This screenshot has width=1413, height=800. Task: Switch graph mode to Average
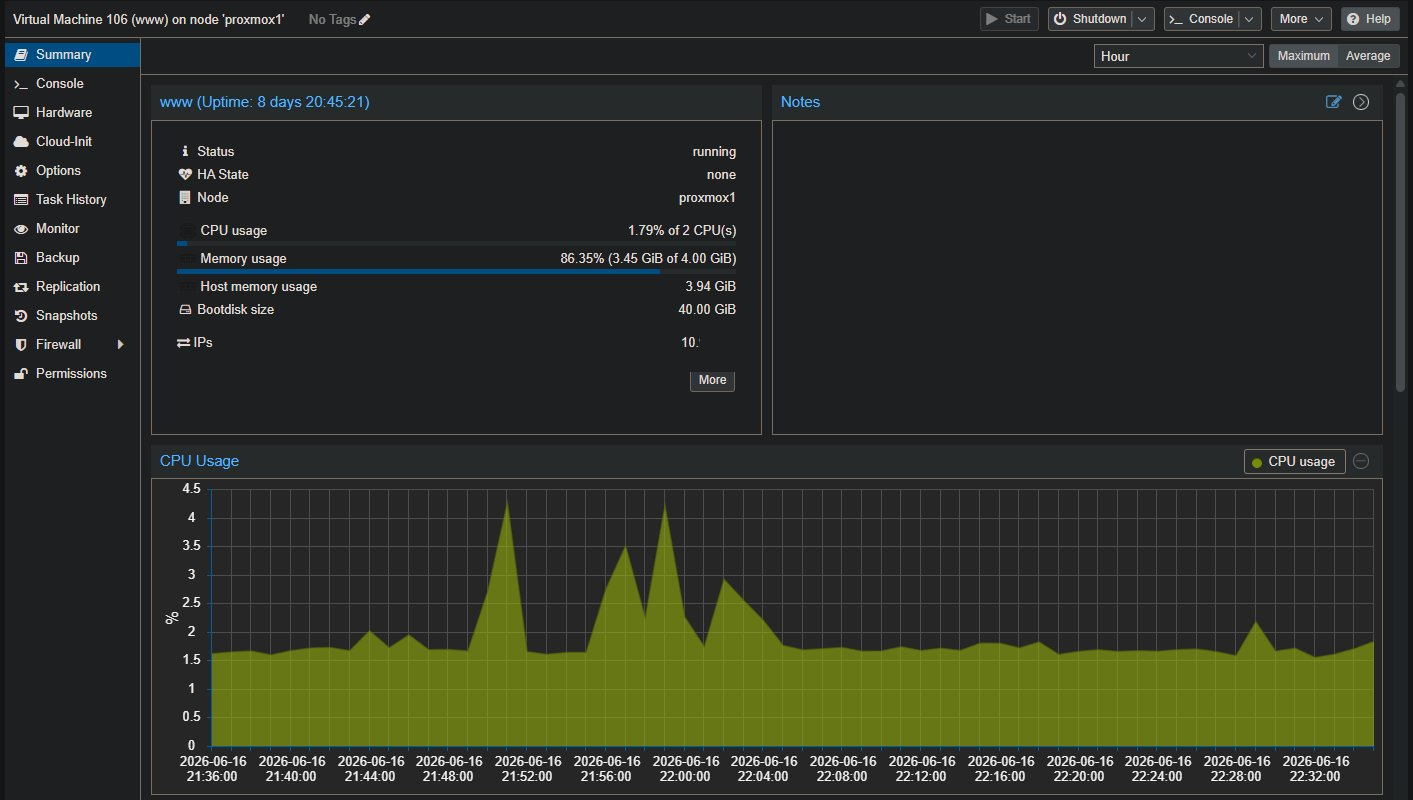1368,56
